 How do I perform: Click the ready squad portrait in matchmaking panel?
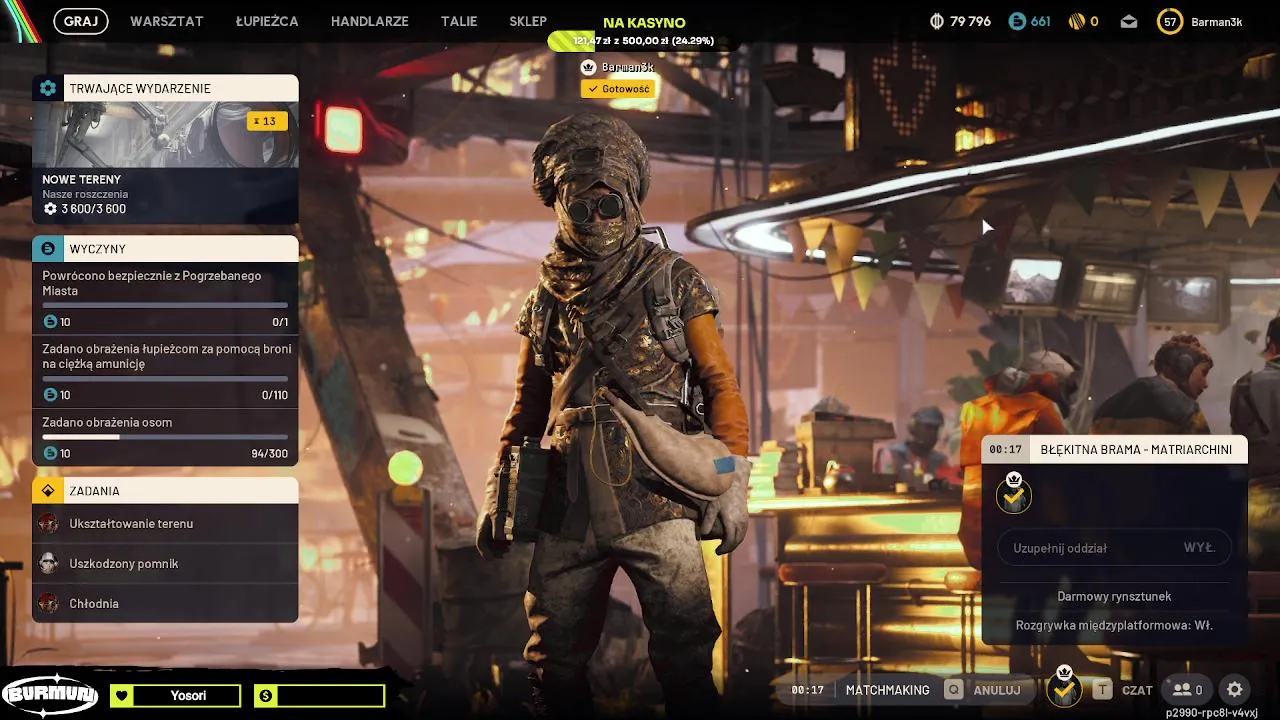tap(1014, 494)
